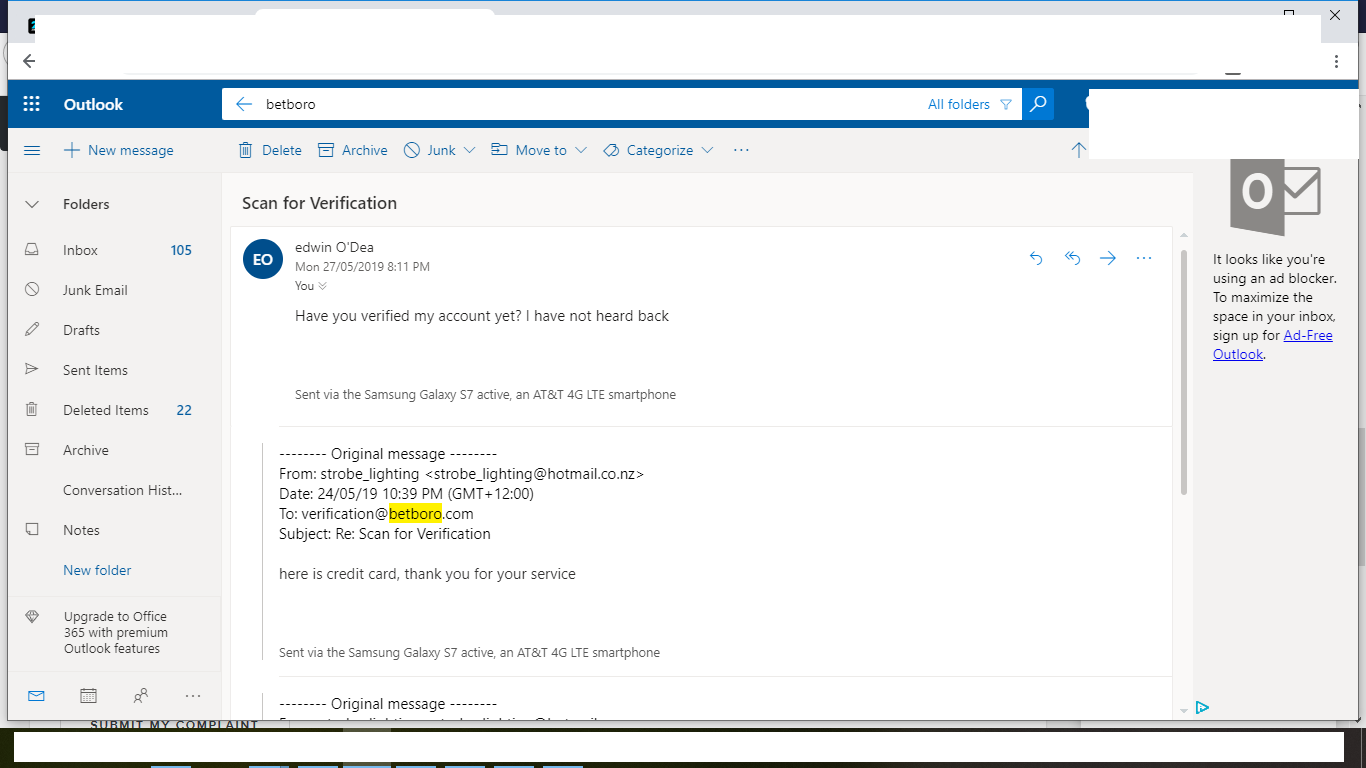Run search with magnifier button
The width and height of the screenshot is (1366, 768).
pos(1038,104)
